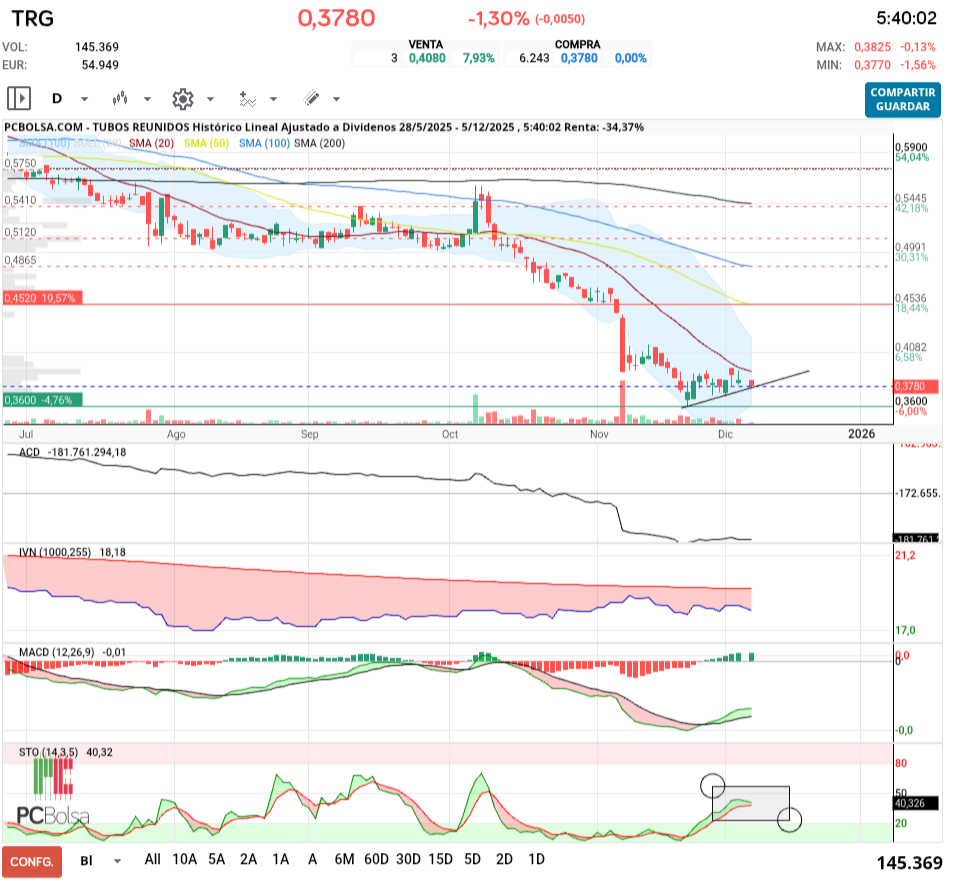Click the candlestick chart type icon
Image resolution: width=956 pixels, height=883 pixels.
pos(121,99)
